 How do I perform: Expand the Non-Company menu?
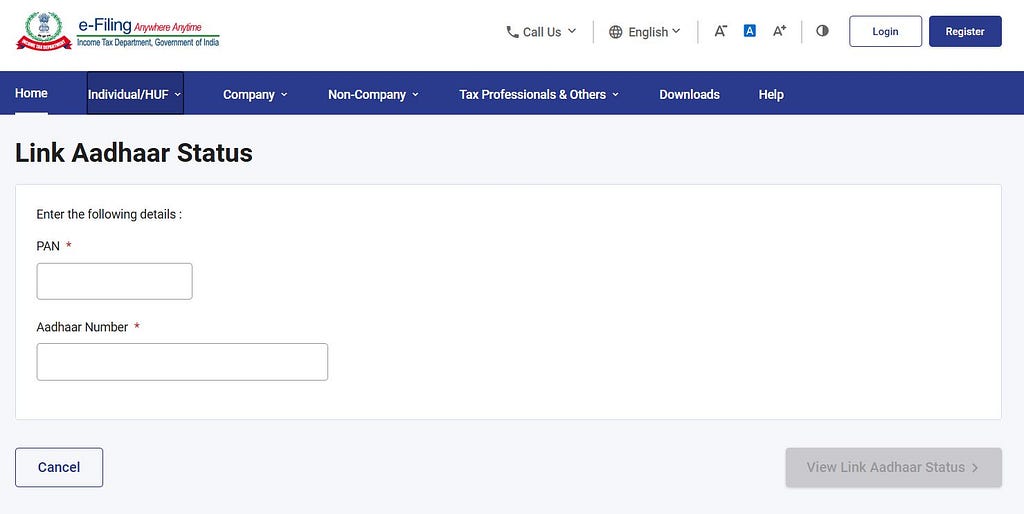[374, 95]
